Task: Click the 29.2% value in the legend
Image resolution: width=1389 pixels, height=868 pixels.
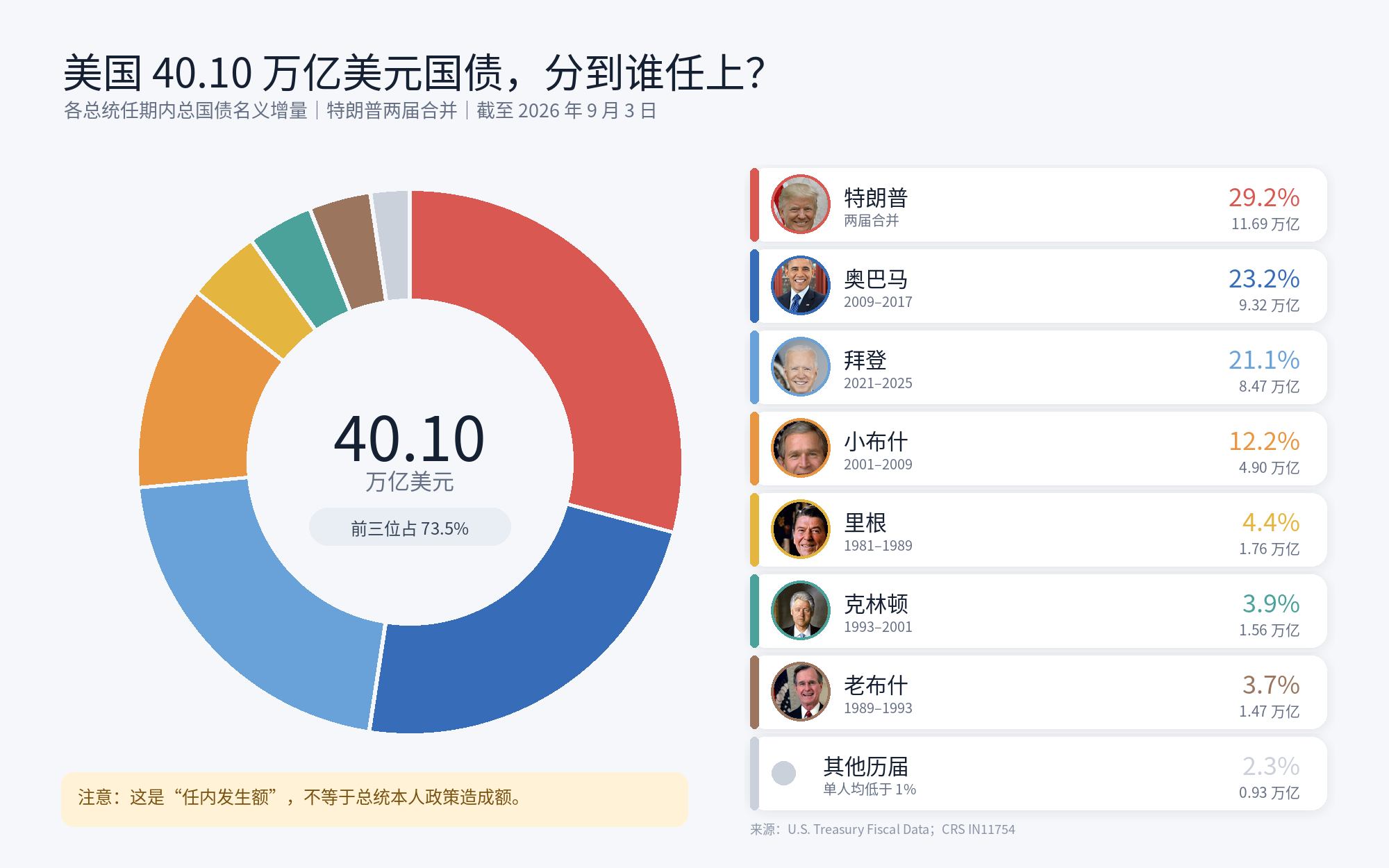Action: pos(1264,198)
